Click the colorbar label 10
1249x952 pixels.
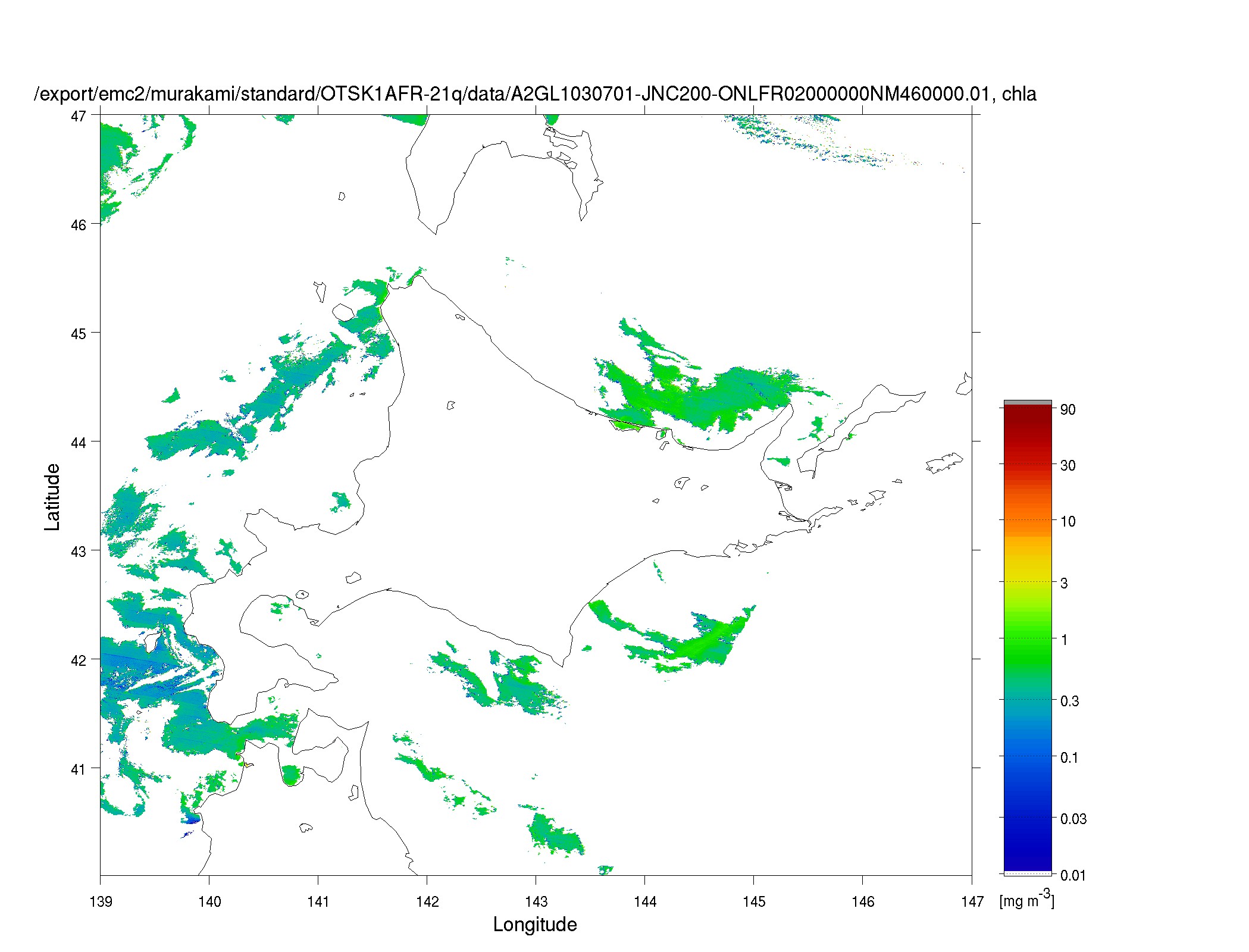1068,521
